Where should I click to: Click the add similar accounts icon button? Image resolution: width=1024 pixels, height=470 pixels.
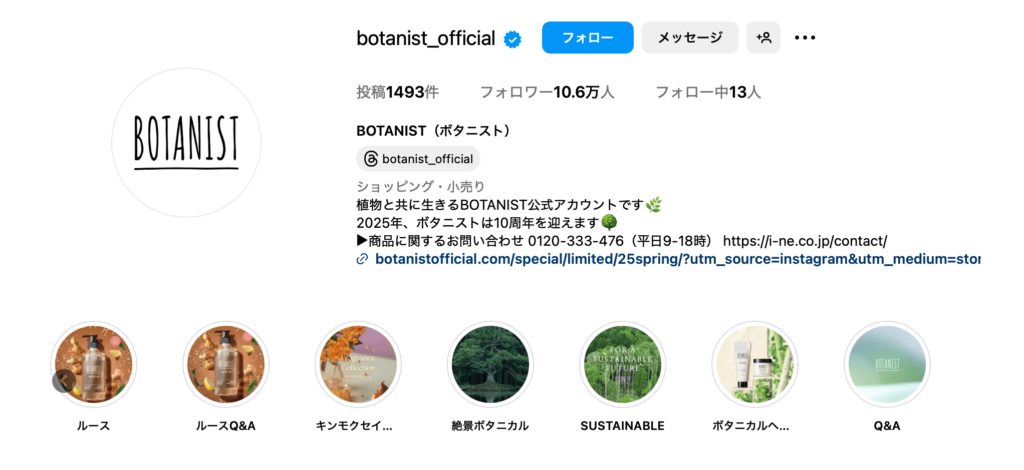click(763, 38)
